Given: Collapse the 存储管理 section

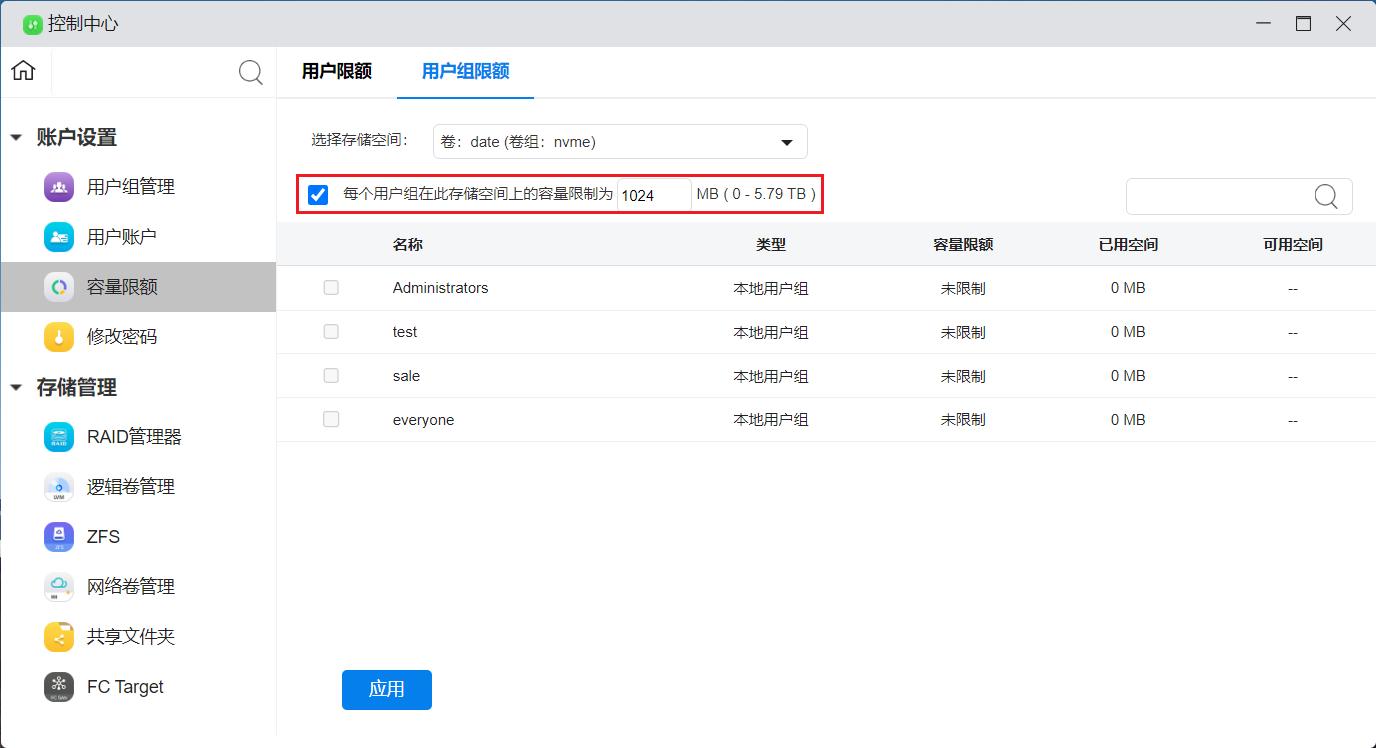Looking at the screenshot, I should (x=16, y=388).
